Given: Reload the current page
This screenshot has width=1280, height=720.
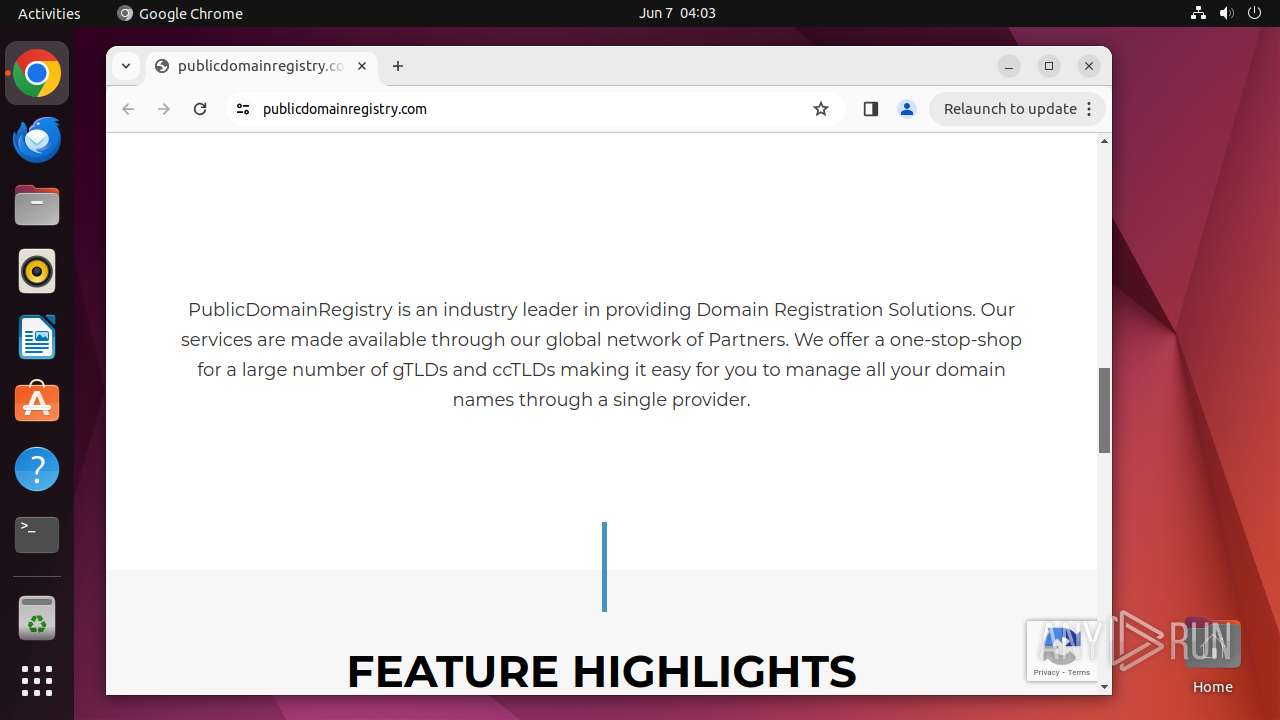Looking at the screenshot, I should pos(200,109).
